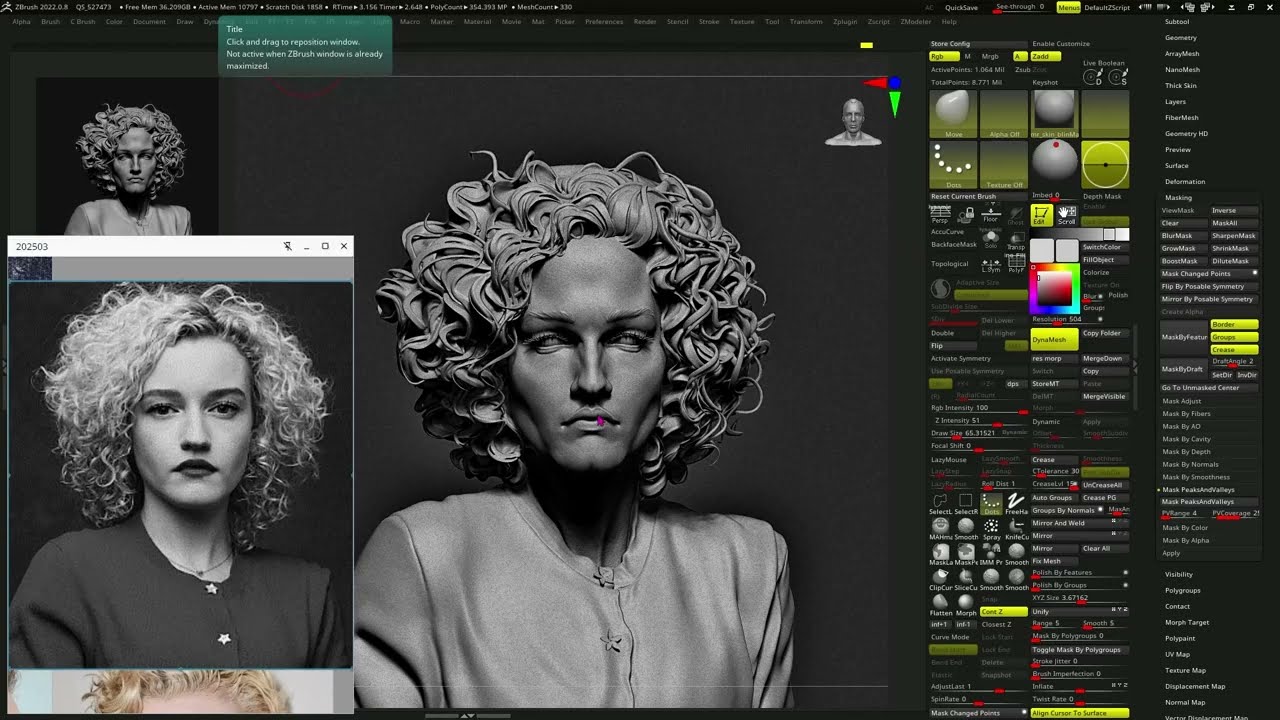
Task: Open the Document menu
Action: [149, 21]
